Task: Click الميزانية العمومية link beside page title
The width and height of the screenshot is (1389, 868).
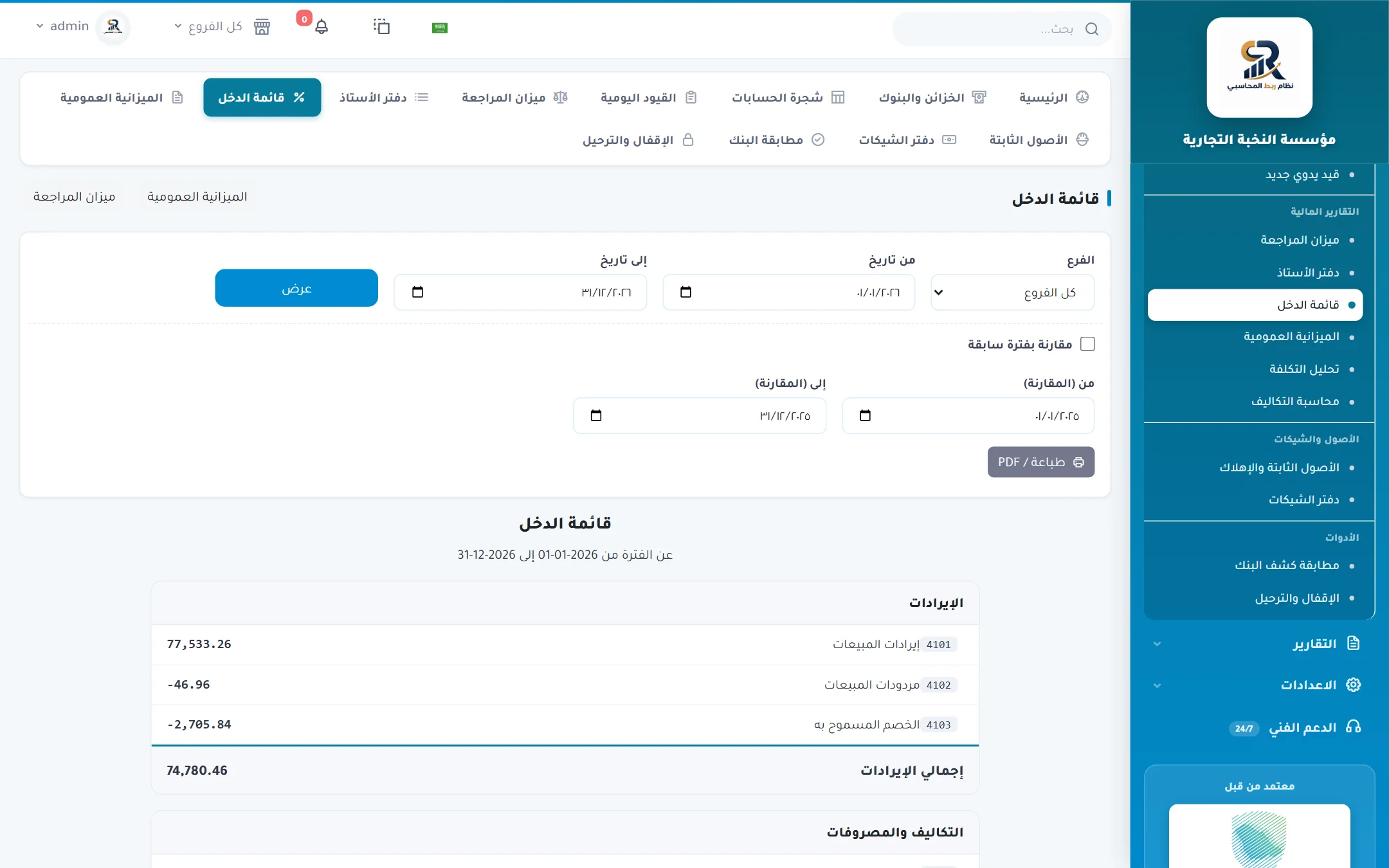Action: (x=197, y=197)
